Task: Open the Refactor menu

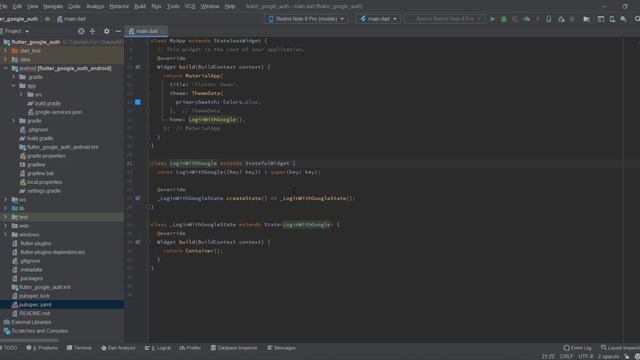Action: pyautogui.click(x=119, y=7)
